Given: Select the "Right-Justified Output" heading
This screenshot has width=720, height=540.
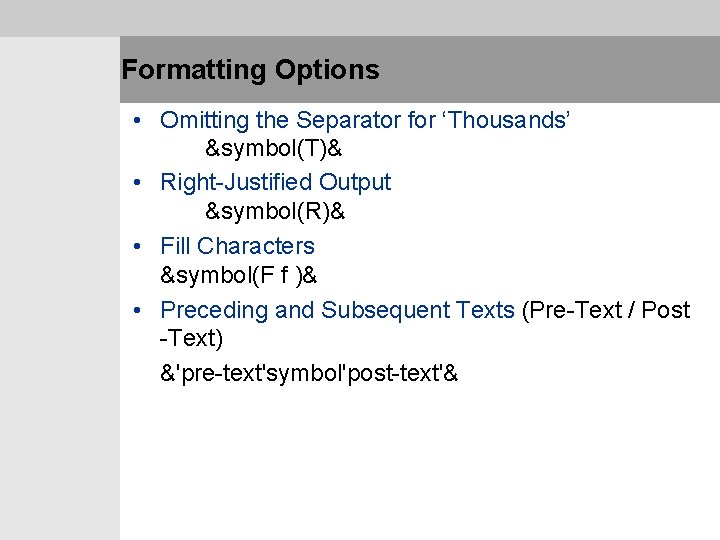Looking at the screenshot, I should point(276,182).
